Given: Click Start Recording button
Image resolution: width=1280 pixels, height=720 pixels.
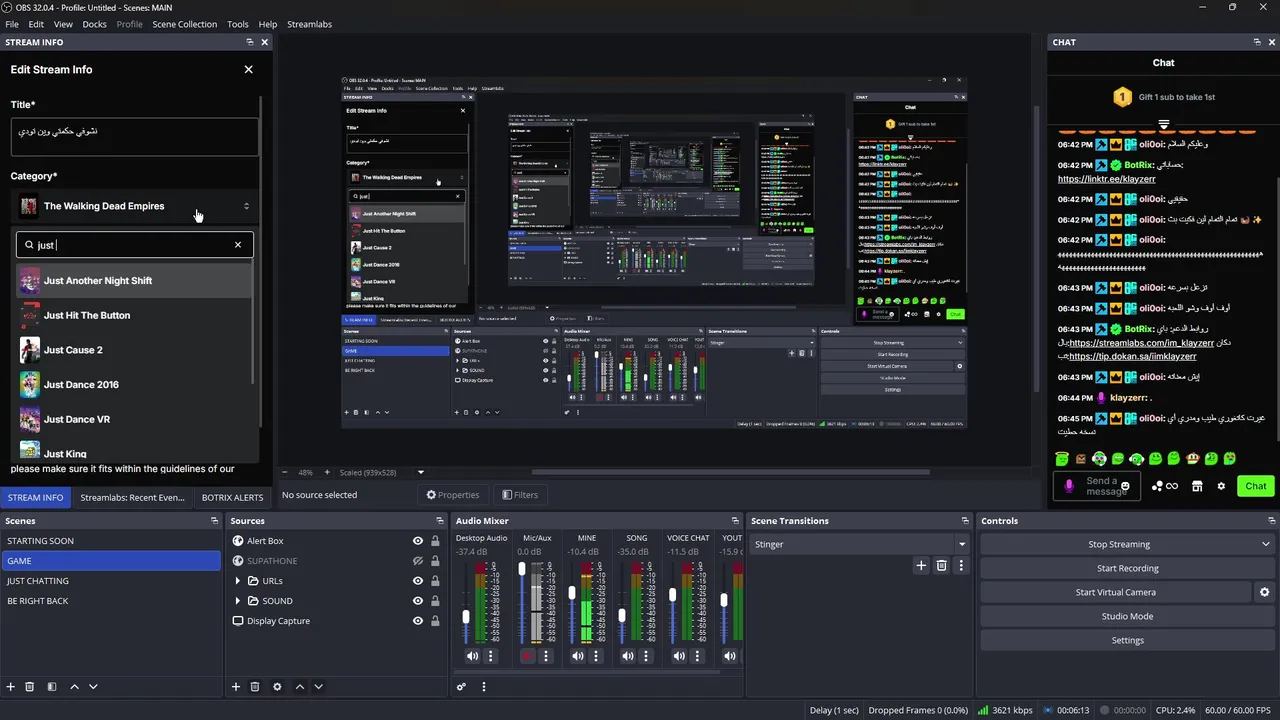Looking at the screenshot, I should pos(1127,568).
